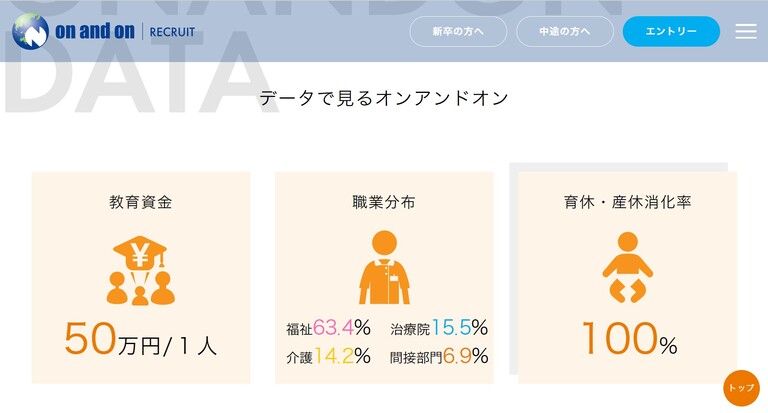Screen dimensions: 768x413
Task: Select the 職業分布 card title
Action: point(384,202)
